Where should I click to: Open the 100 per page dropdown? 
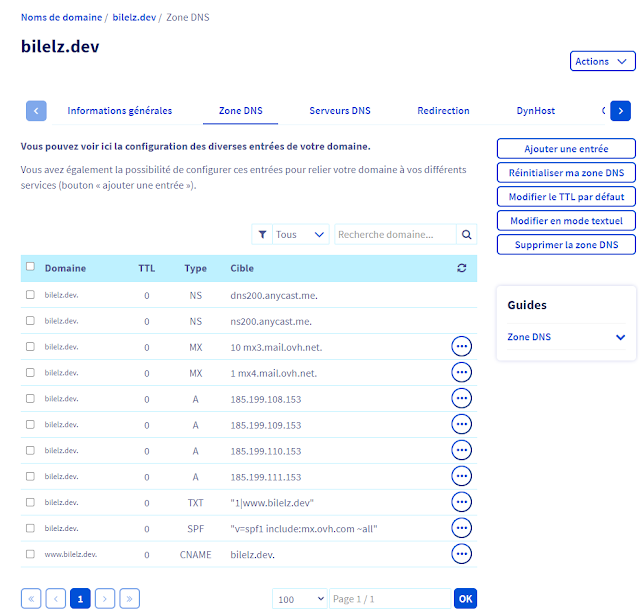click(300, 599)
